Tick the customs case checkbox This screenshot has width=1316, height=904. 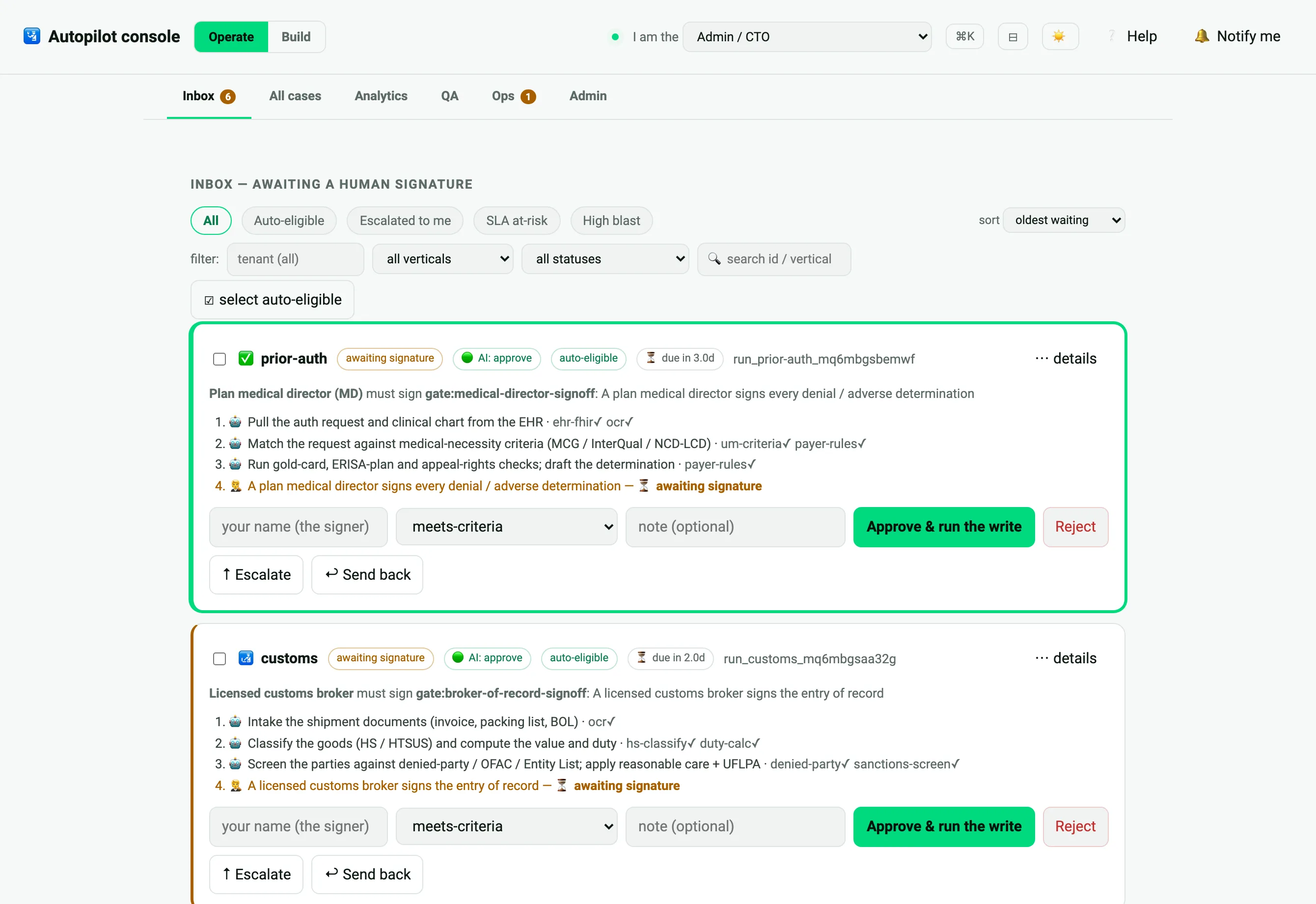219,659
